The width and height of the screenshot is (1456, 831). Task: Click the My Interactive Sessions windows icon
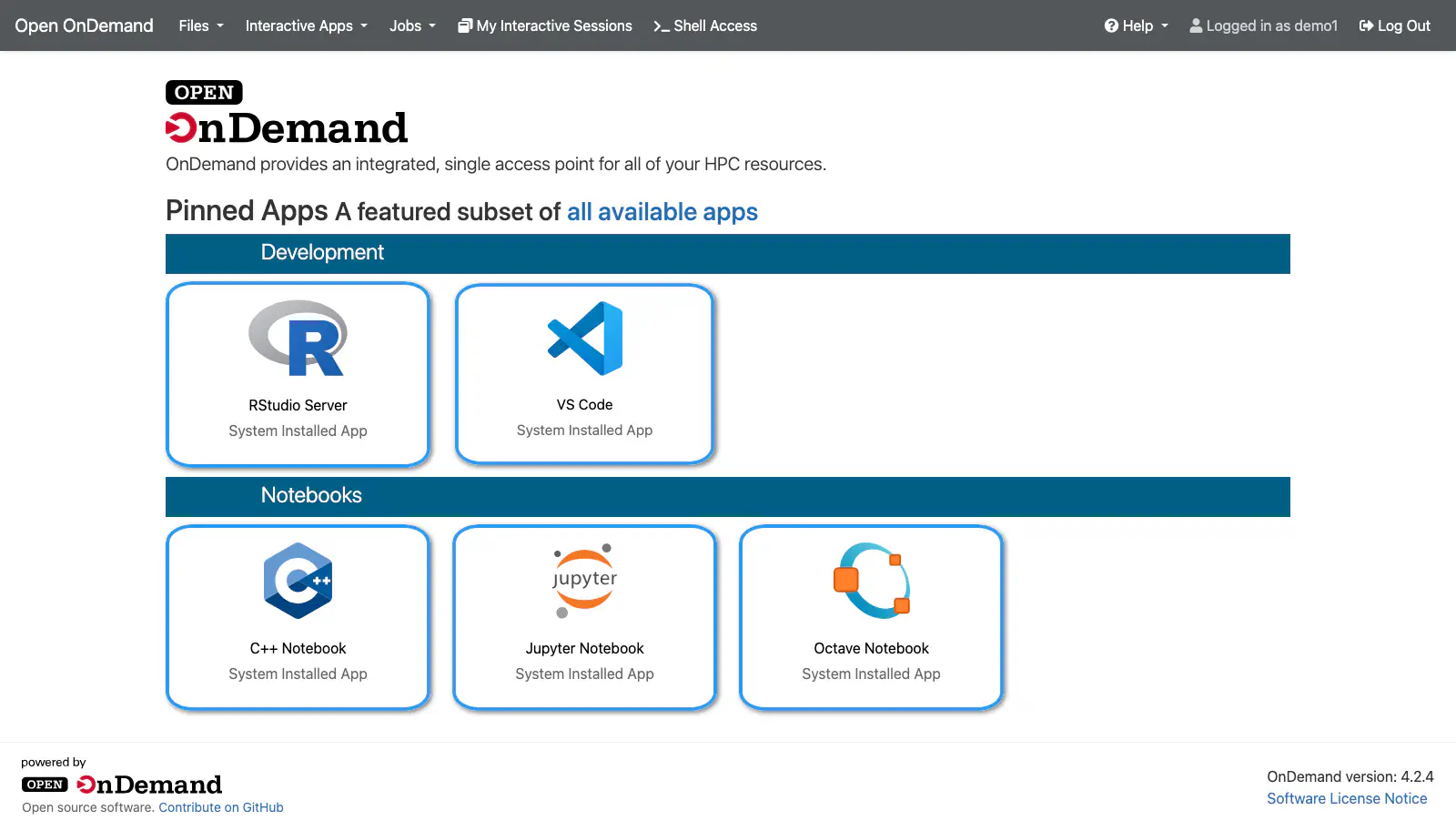tap(465, 25)
